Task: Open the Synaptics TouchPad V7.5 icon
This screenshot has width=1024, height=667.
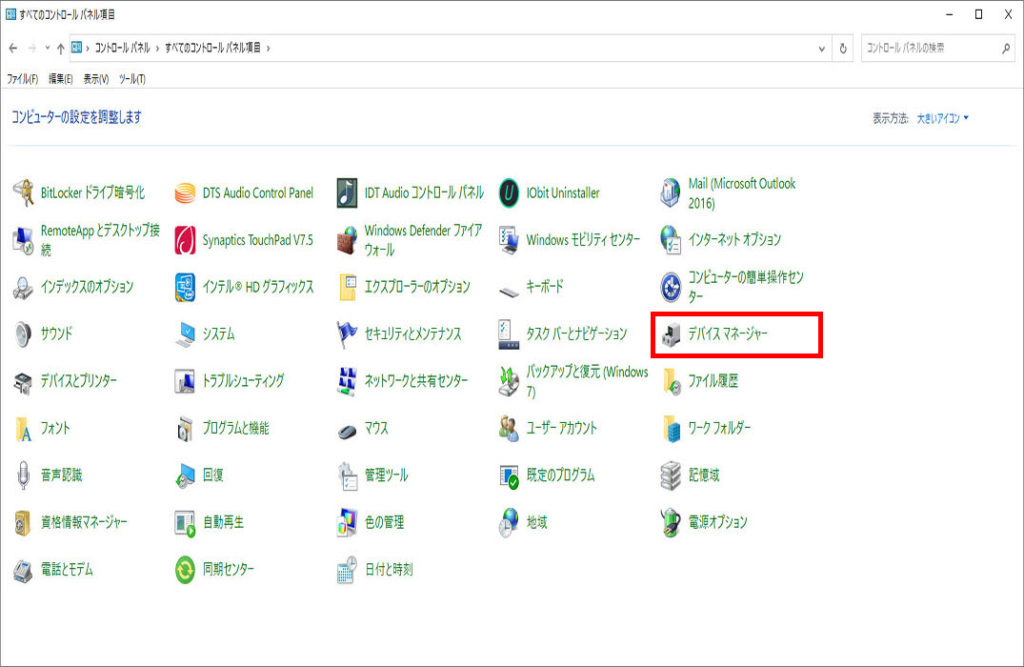Action: (x=186, y=240)
